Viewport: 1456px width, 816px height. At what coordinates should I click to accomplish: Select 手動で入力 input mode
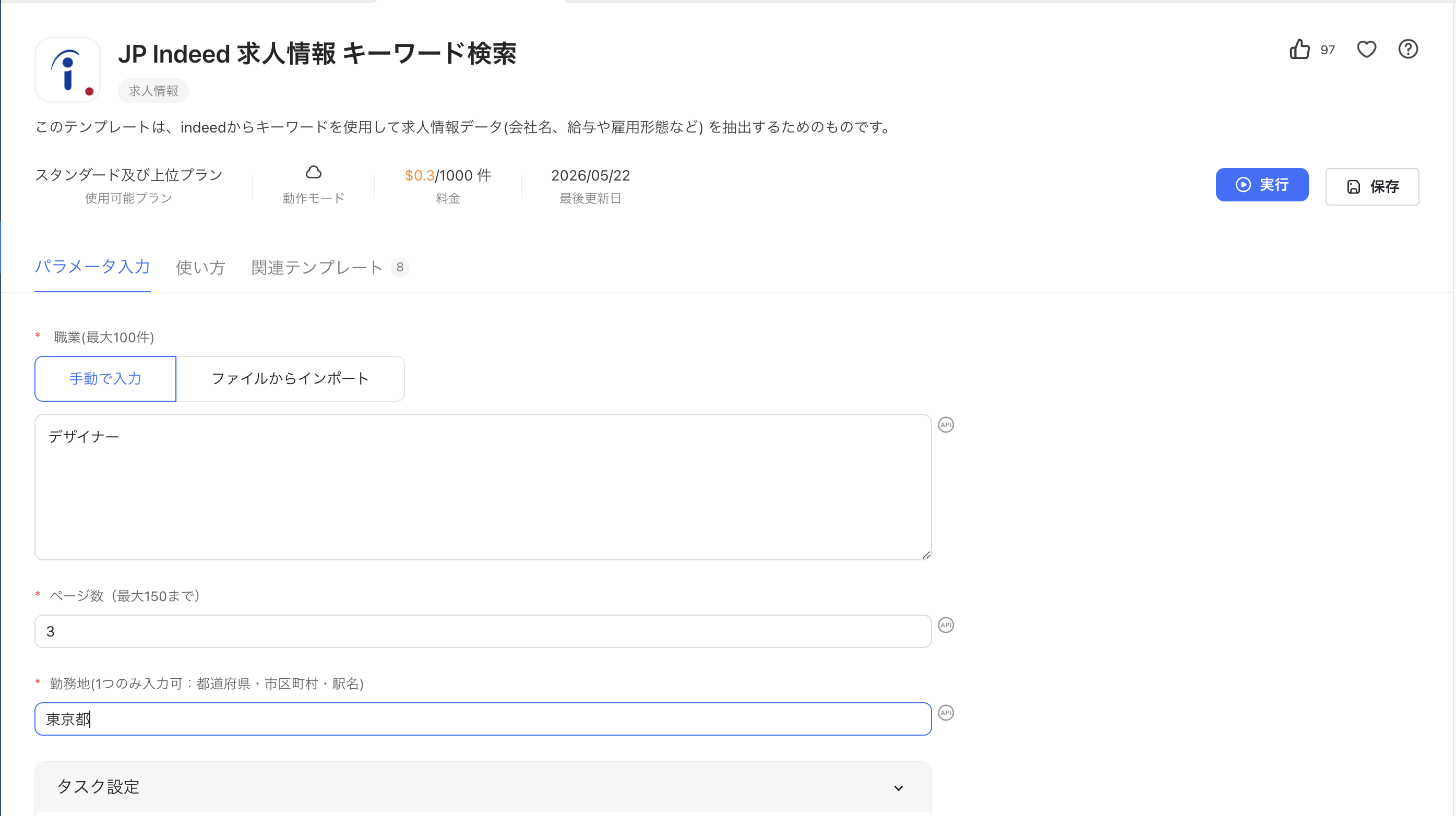[105, 379]
